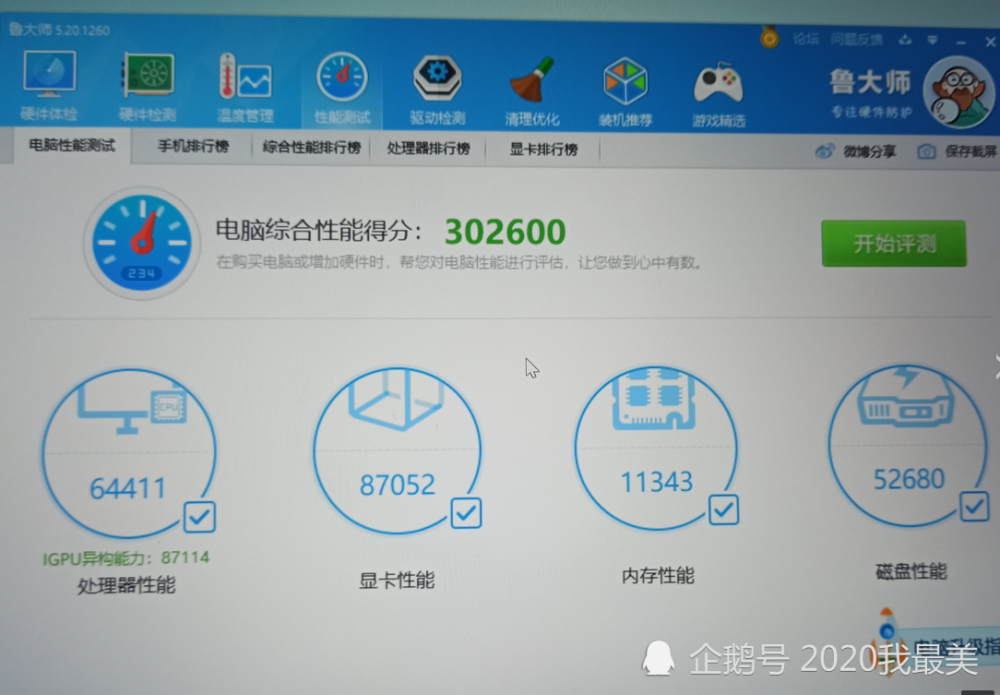Click the skin/upload icon in title bar
The height and width of the screenshot is (695, 1000).
905,40
